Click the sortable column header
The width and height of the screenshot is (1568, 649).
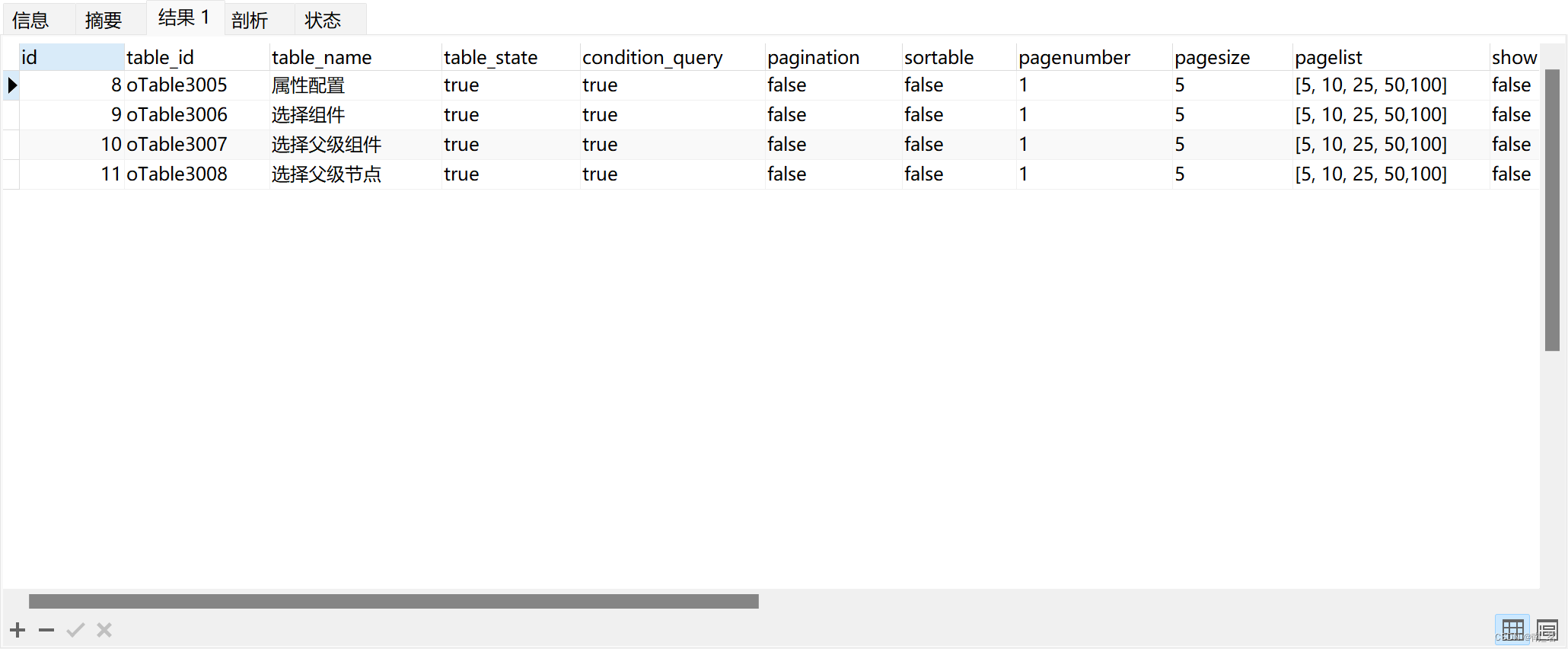click(959, 57)
